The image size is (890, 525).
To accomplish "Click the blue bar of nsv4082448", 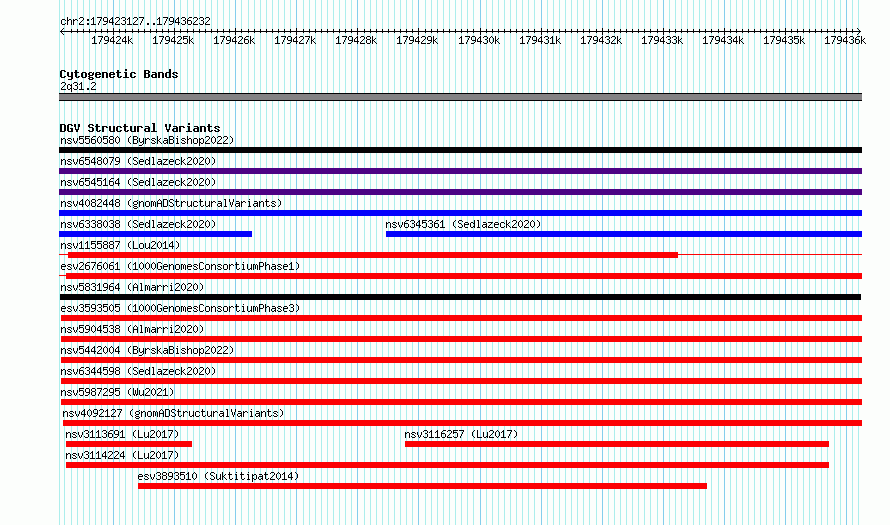I will 460,213.
